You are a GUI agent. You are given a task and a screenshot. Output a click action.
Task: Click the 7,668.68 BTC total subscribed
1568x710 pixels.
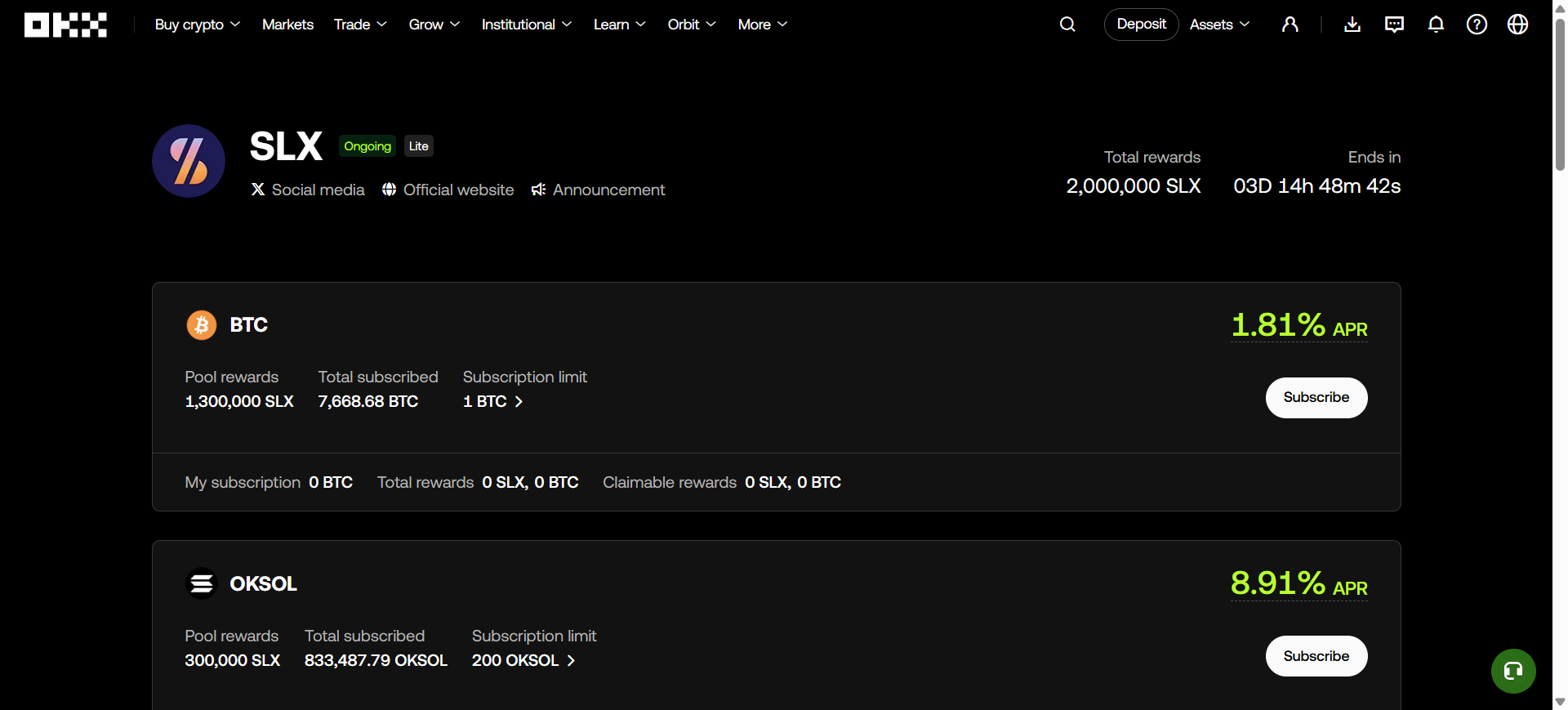pyautogui.click(x=368, y=401)
